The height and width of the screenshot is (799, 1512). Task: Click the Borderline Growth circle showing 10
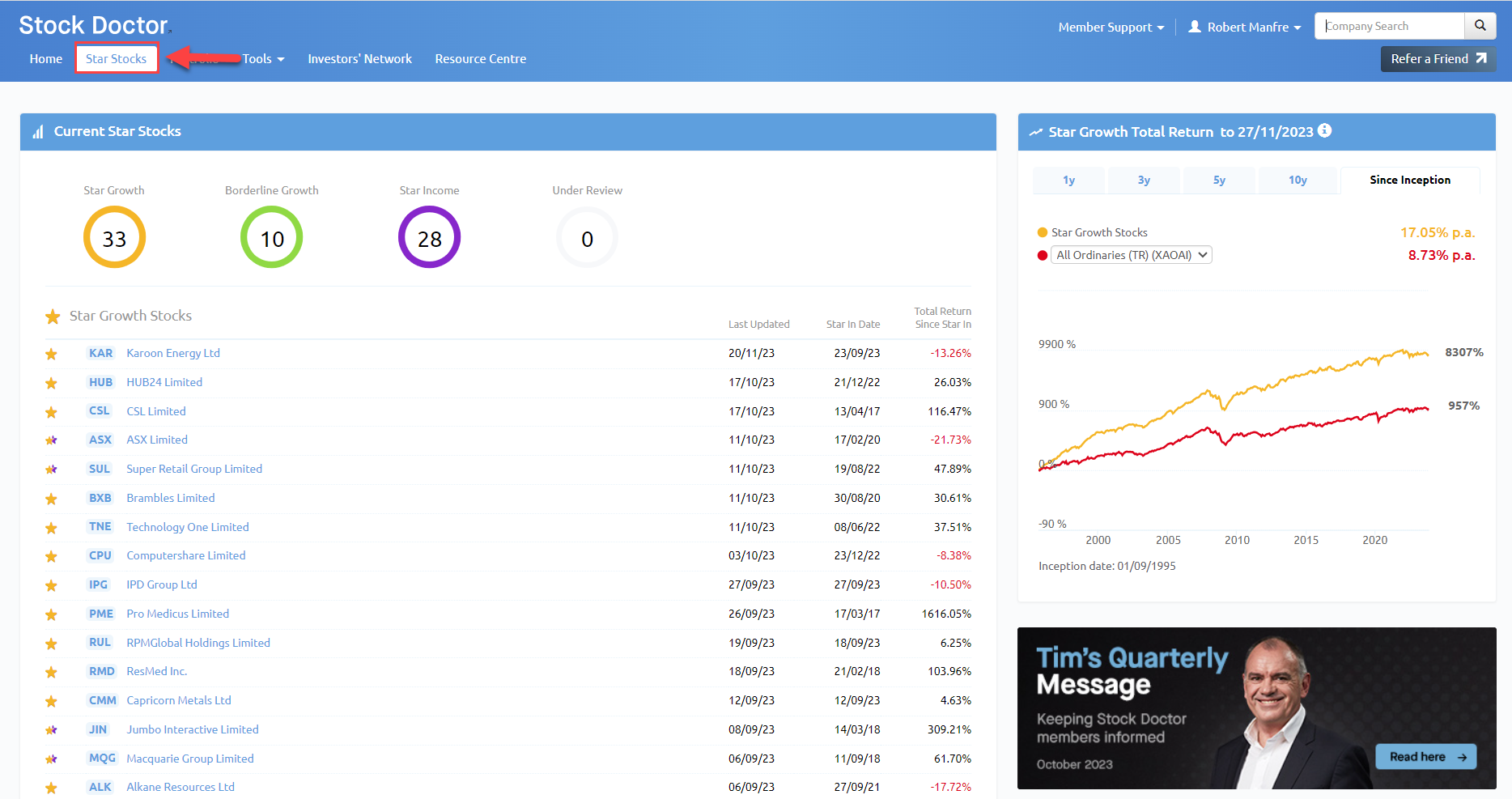(x=271, y=237)
